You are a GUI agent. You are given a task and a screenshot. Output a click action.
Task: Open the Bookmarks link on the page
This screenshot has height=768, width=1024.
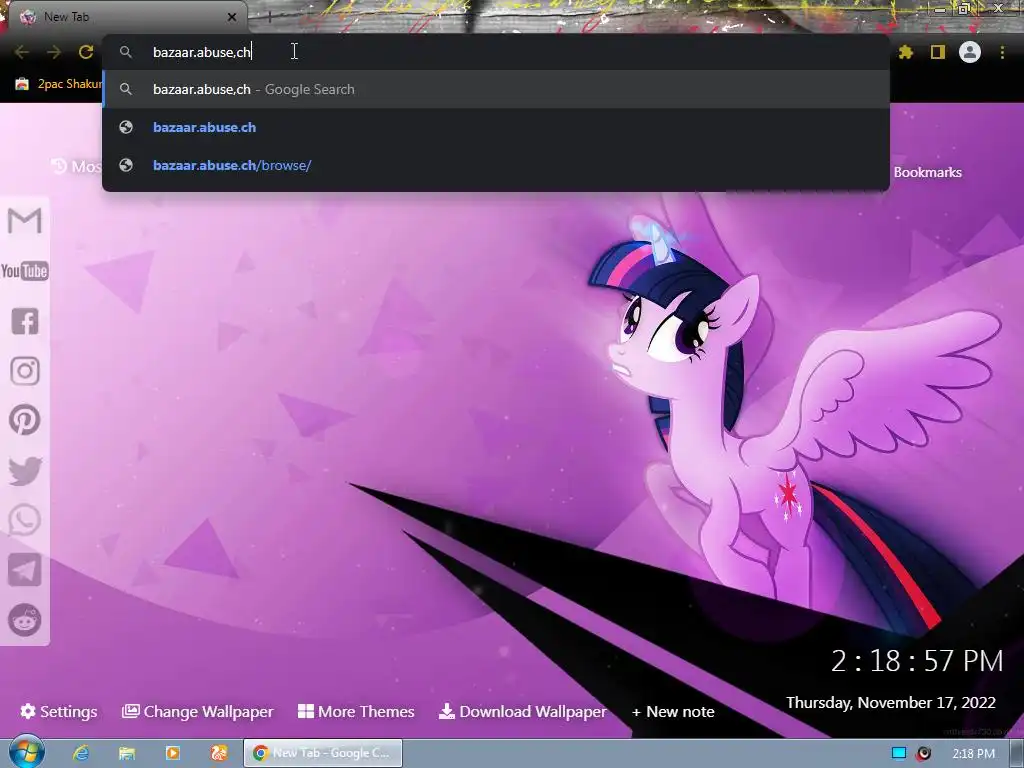point(927,172)
